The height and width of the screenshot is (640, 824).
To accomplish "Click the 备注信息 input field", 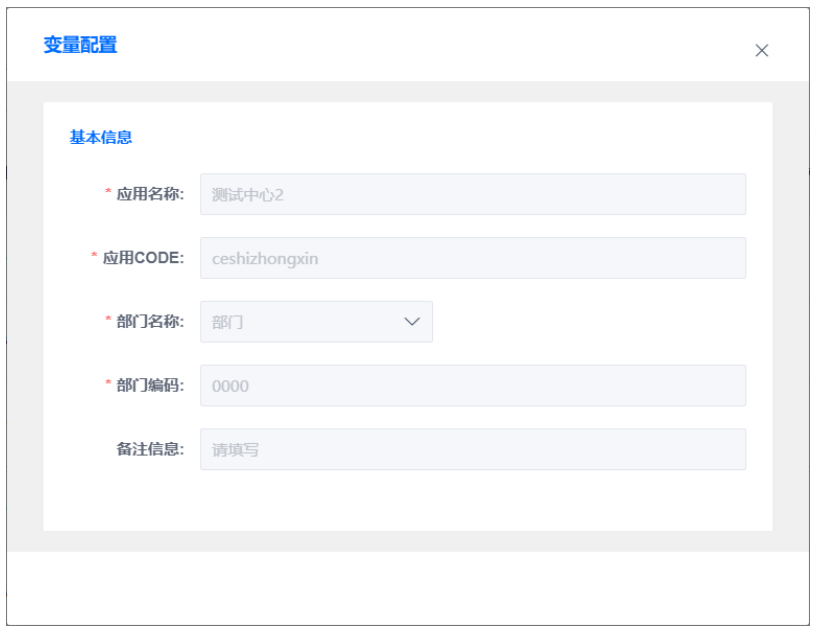I will pyautogui.click(x=472, y=449).
